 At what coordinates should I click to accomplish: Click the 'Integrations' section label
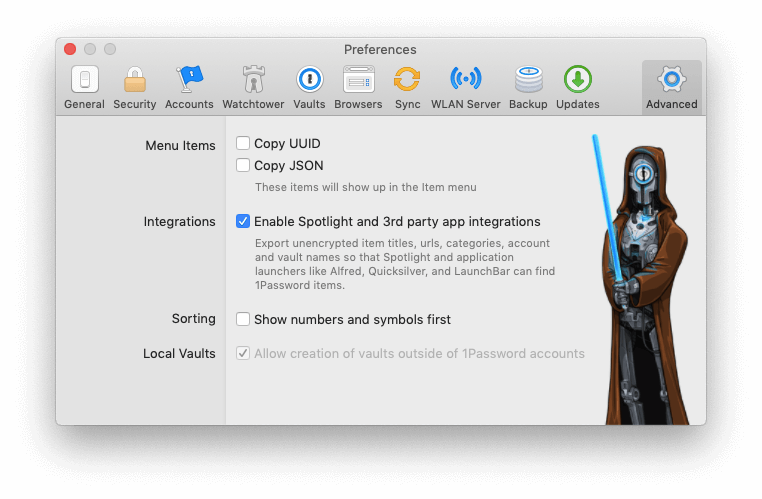coord(179,222)
